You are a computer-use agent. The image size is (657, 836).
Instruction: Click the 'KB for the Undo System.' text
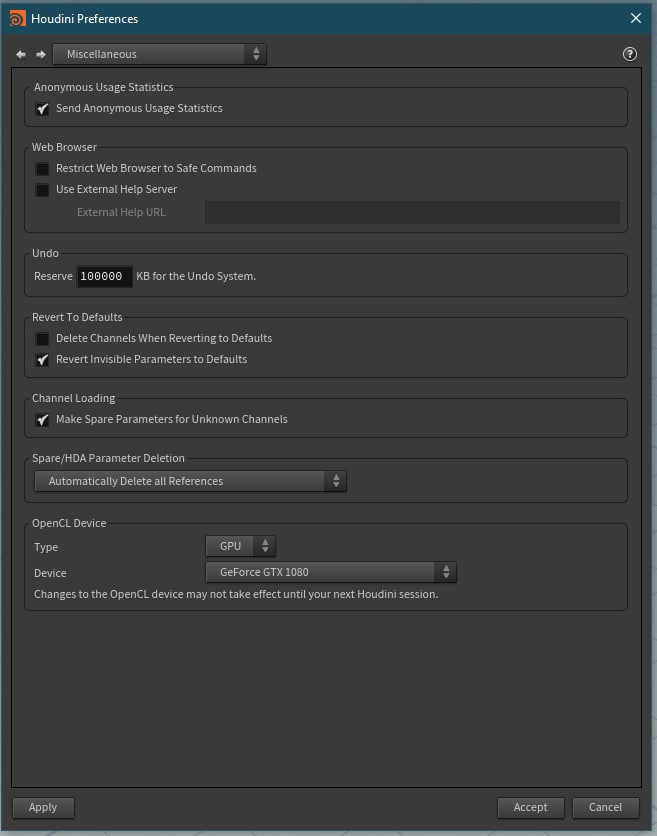196,276
